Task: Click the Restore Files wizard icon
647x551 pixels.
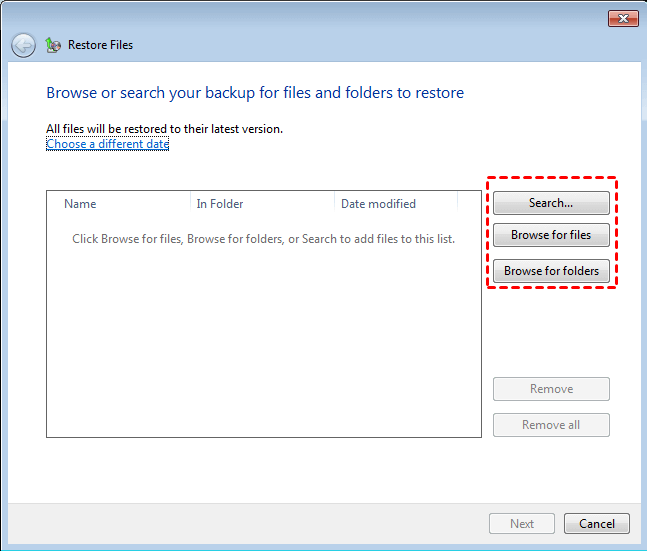Action: [53, 45]
